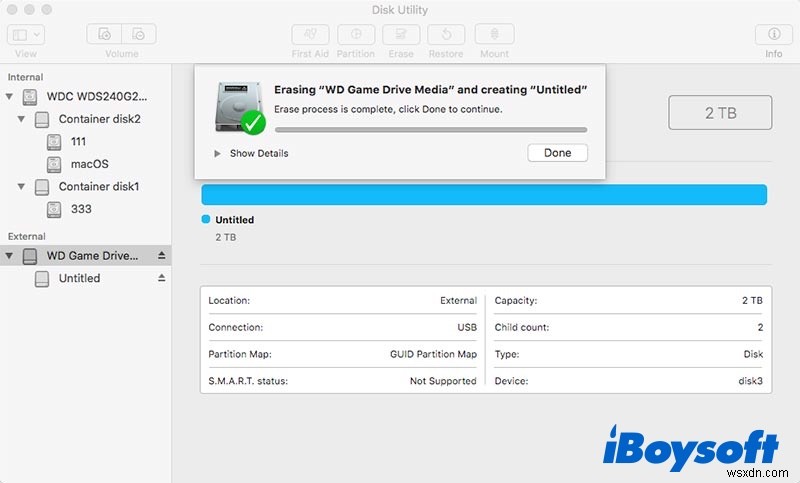Click the macOS volume icon

coord(54,164)
